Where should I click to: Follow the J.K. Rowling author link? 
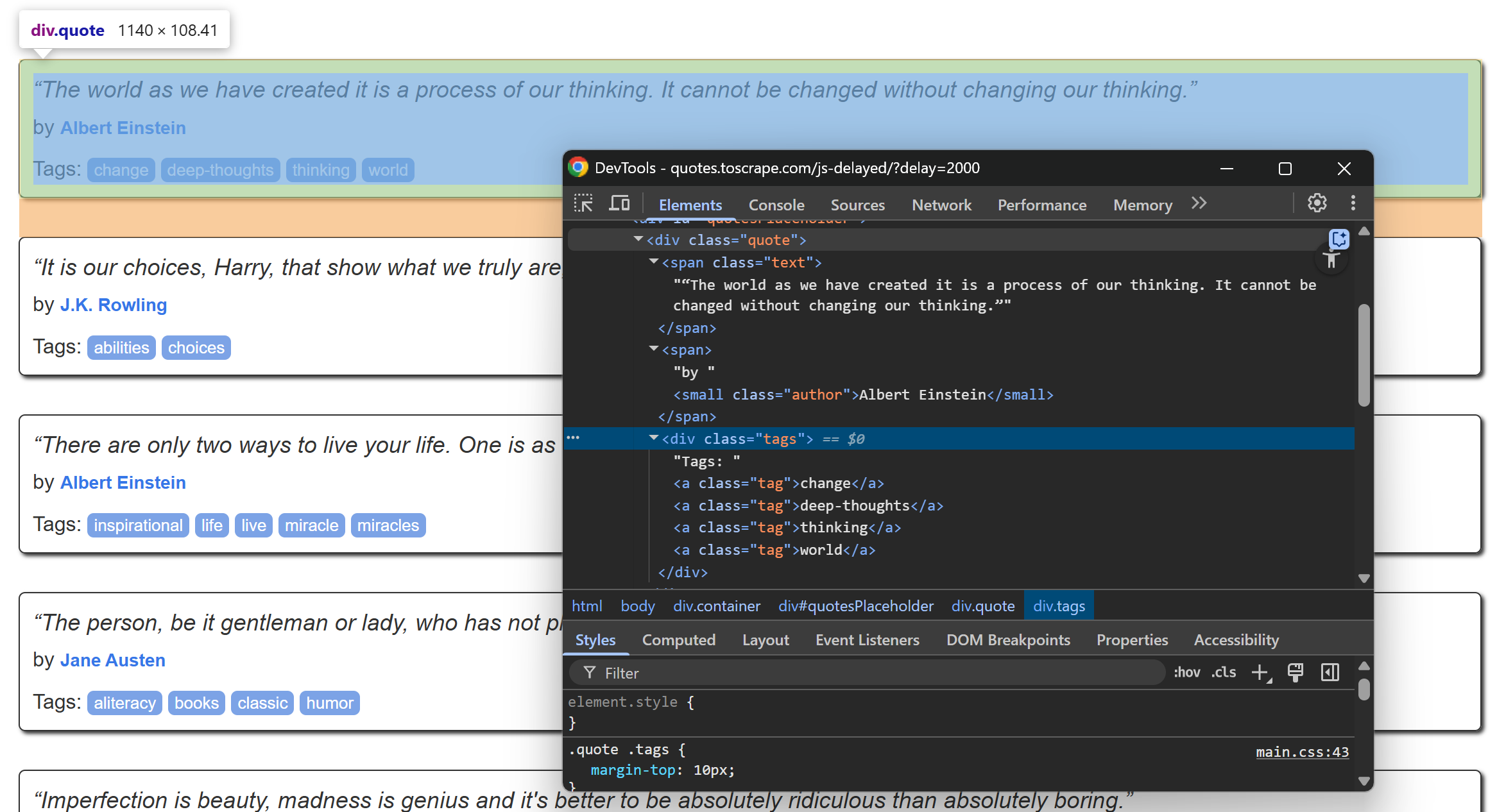pos(113,305)
